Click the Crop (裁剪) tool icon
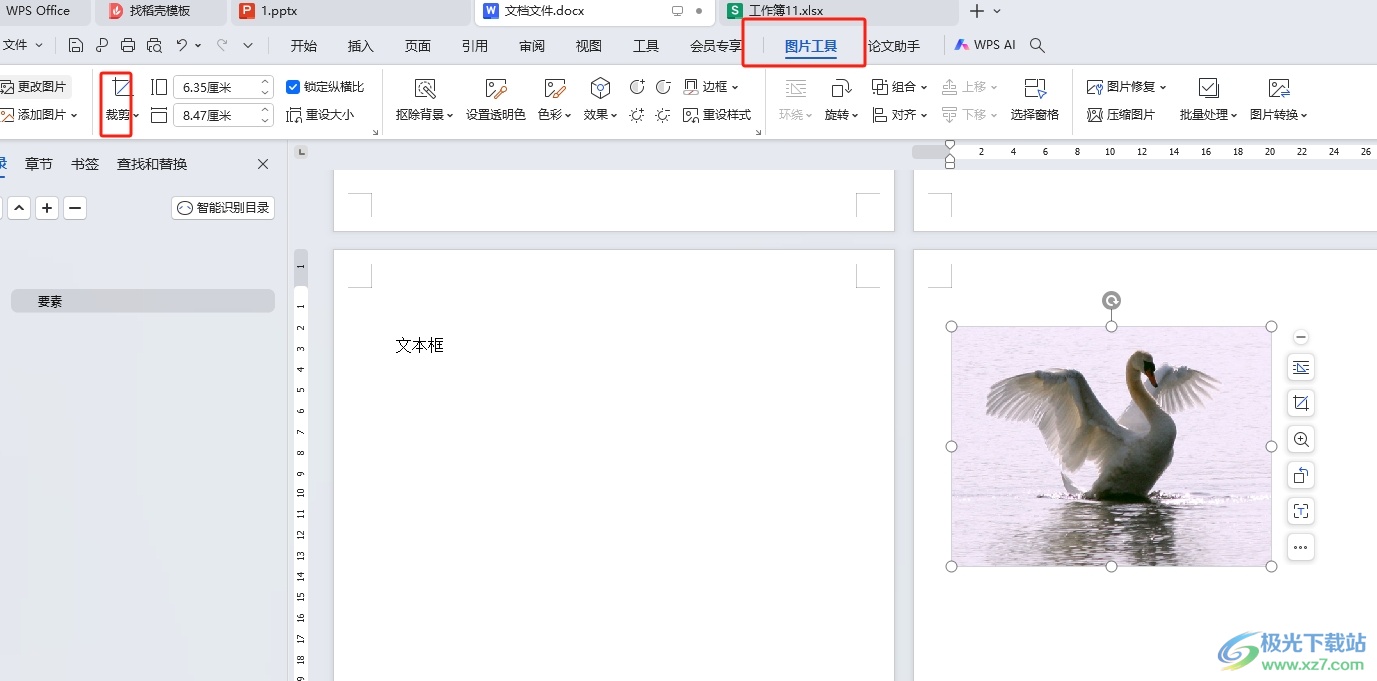 120,88
